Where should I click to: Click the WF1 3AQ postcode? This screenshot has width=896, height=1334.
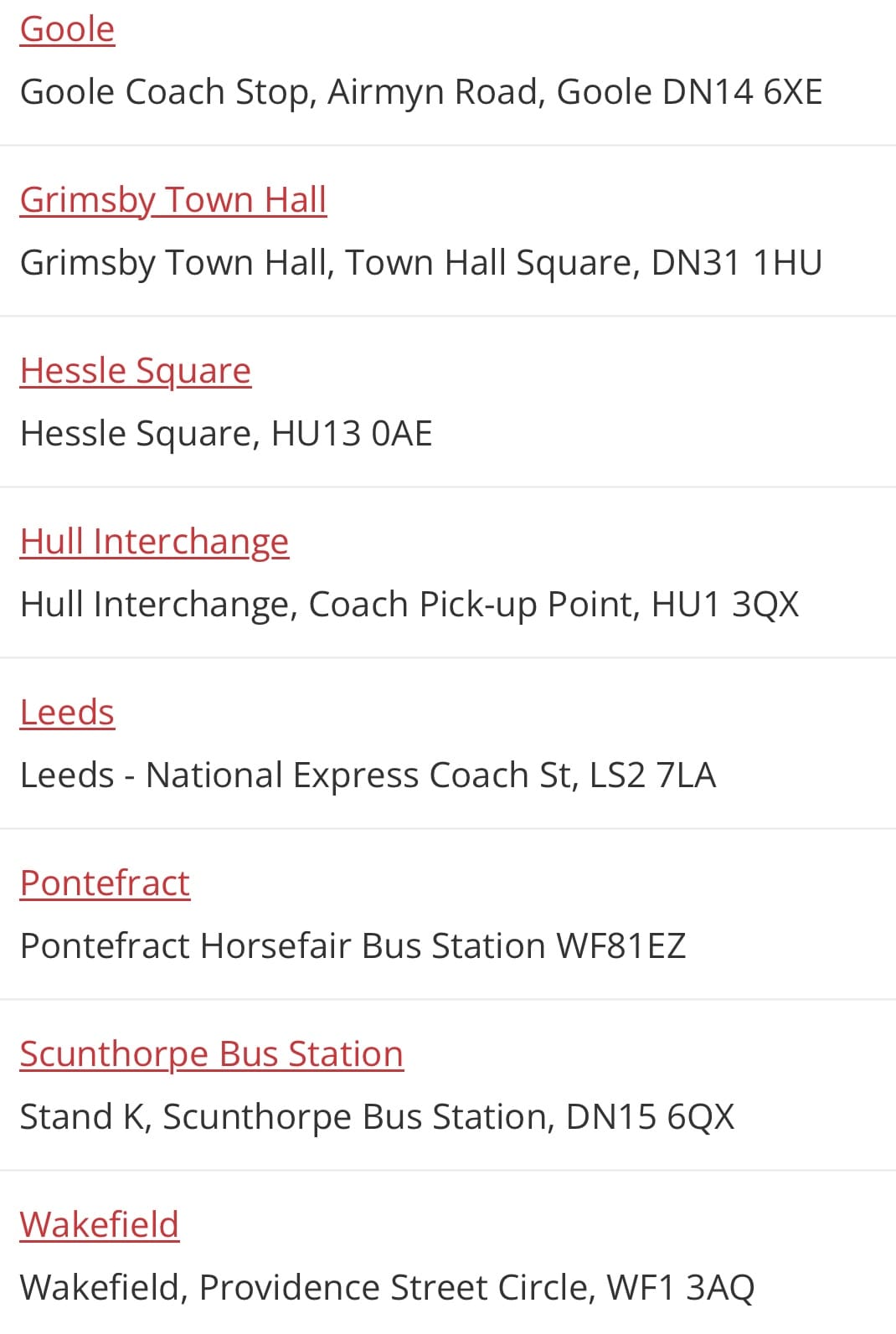(x=680, y=1288)
